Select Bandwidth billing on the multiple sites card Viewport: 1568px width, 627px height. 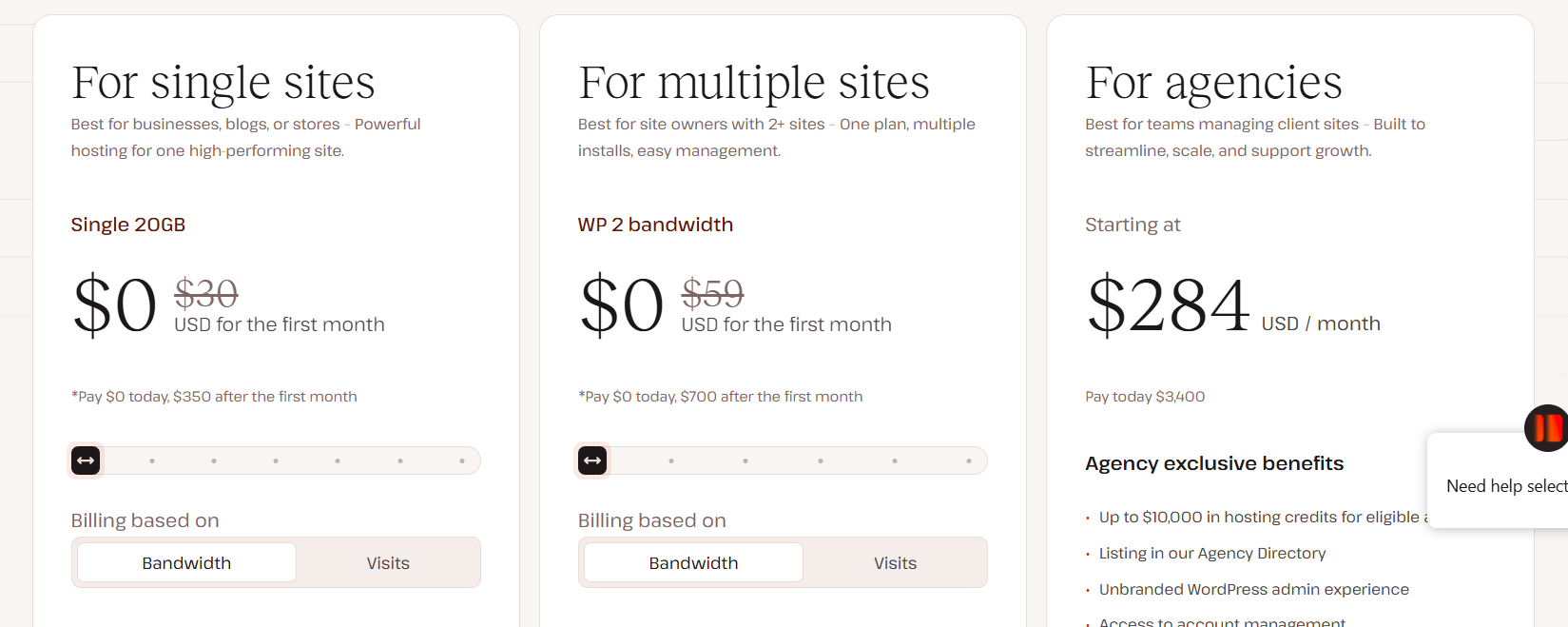pos(692,562)
